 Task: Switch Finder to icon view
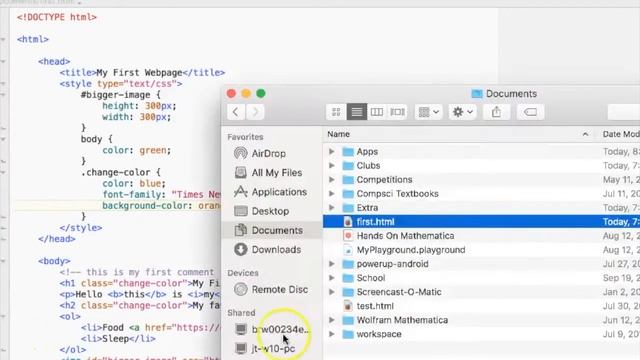coord(336,112)
